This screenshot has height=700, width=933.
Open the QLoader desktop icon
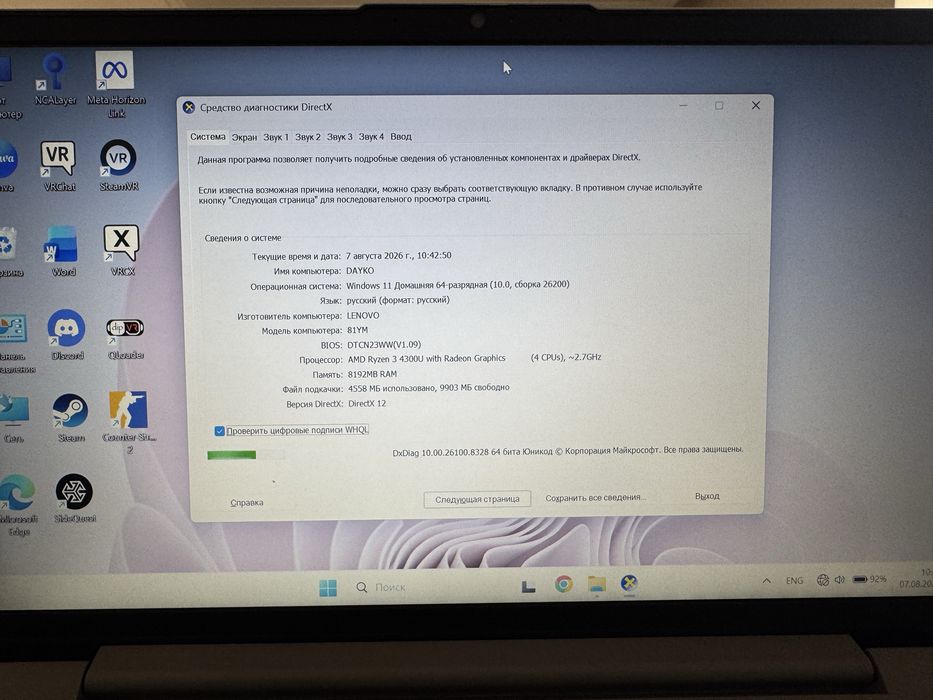[x=125, y=338]
